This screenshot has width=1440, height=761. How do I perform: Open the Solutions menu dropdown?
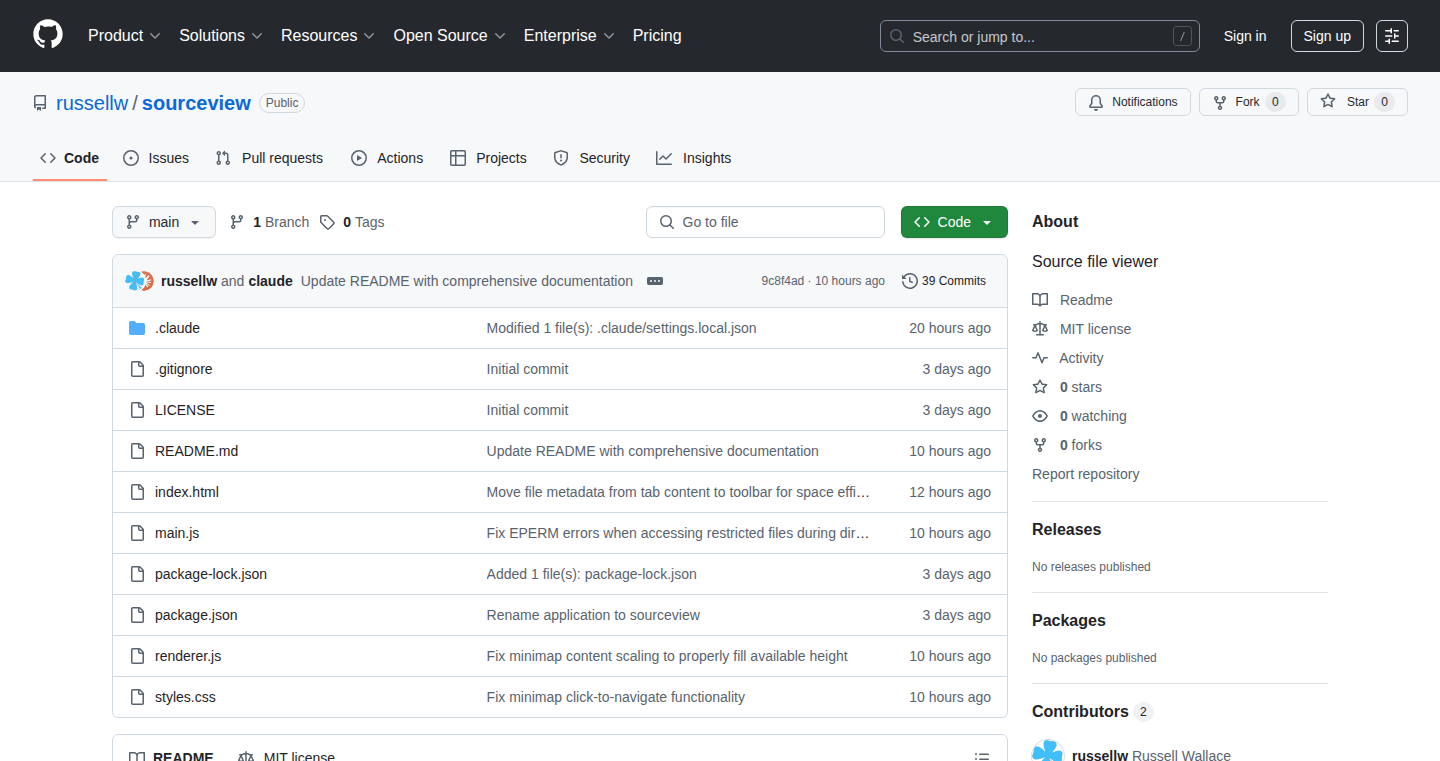tap(221, 36)
